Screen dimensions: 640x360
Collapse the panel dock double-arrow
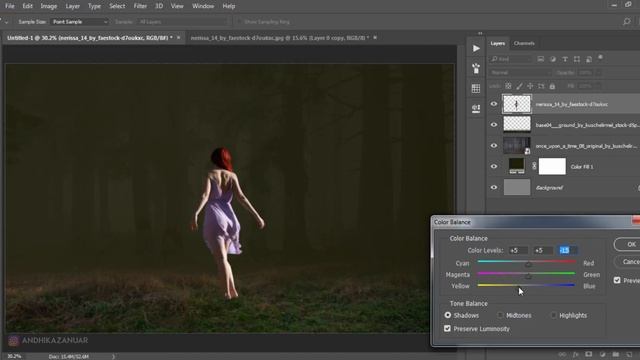(x=480, y=33)
